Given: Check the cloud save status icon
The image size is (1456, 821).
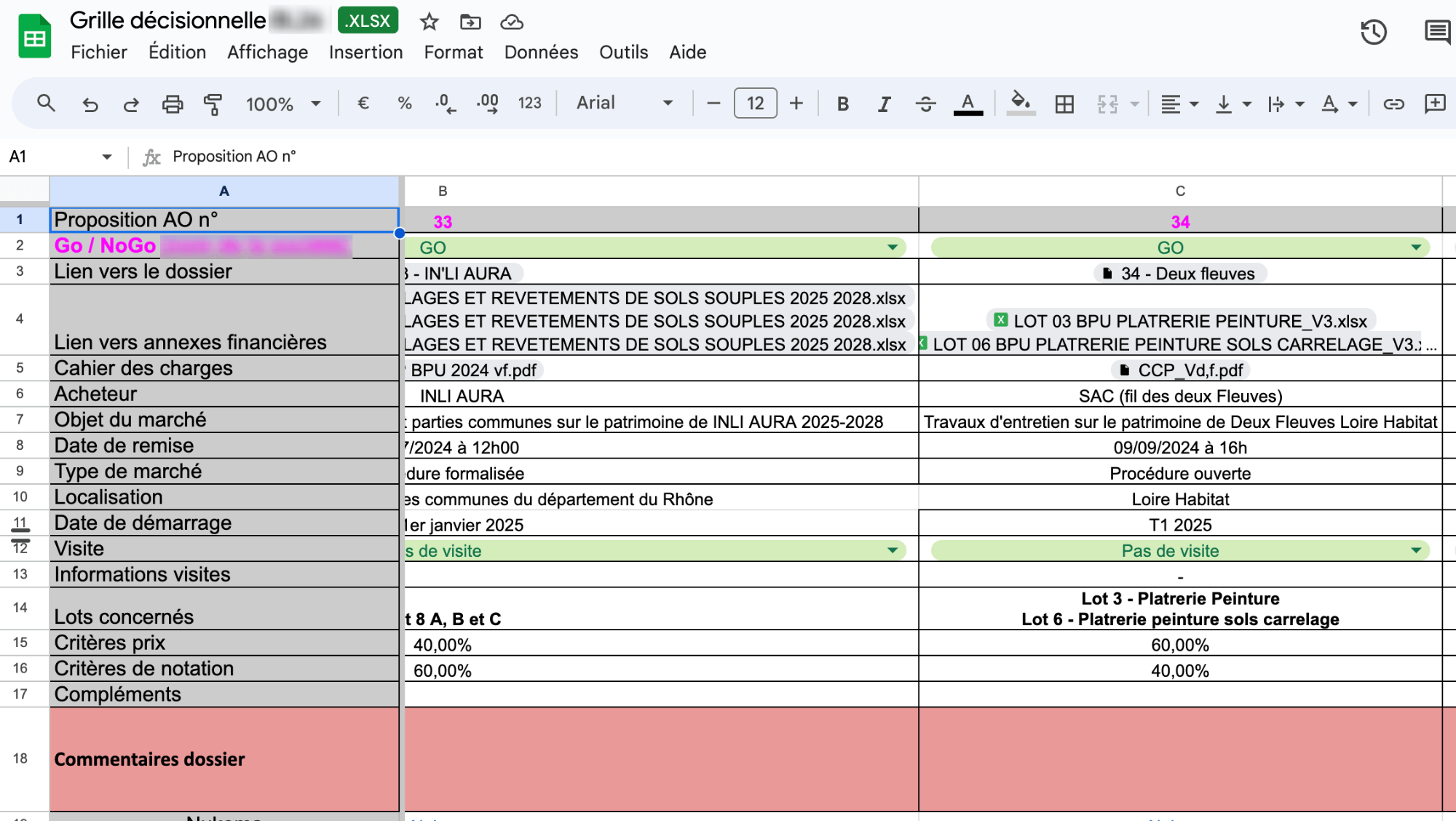Looking at the screenshot, I should pos(512,22).
